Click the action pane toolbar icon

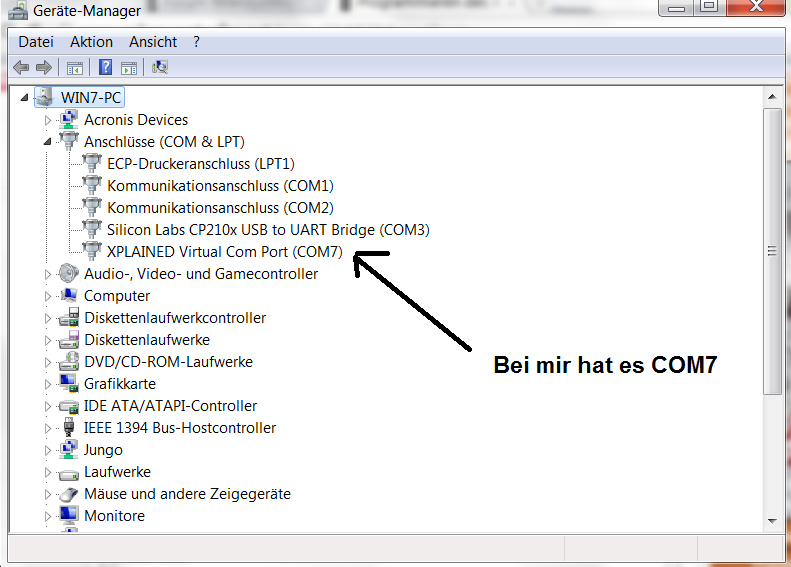(x=129, y=68)
